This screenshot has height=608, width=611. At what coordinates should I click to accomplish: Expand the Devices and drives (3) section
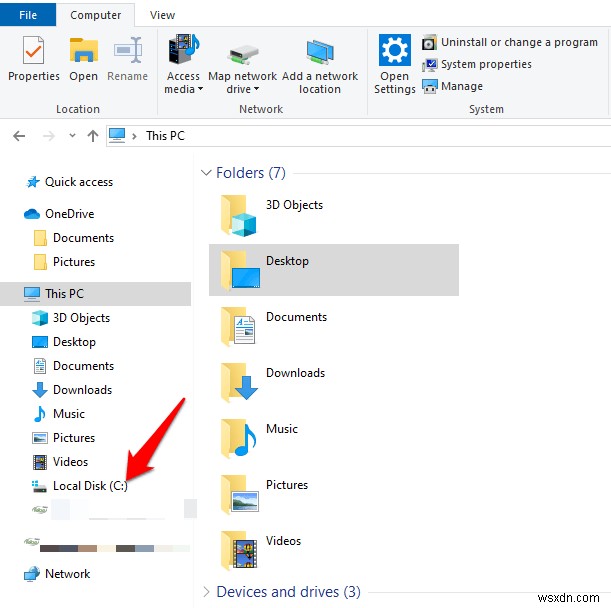tap(206, 591)
